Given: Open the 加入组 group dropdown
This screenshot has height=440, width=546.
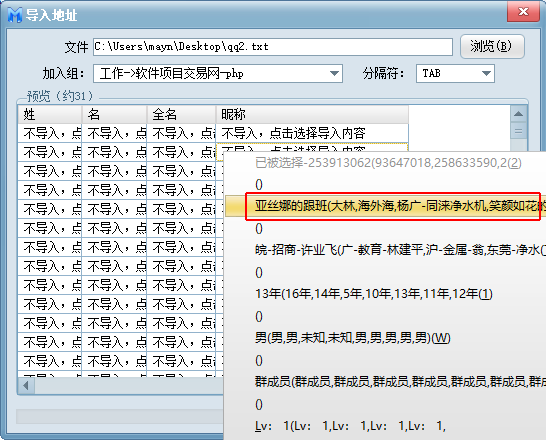Looking at the screenshot, I should coord(218,73).
